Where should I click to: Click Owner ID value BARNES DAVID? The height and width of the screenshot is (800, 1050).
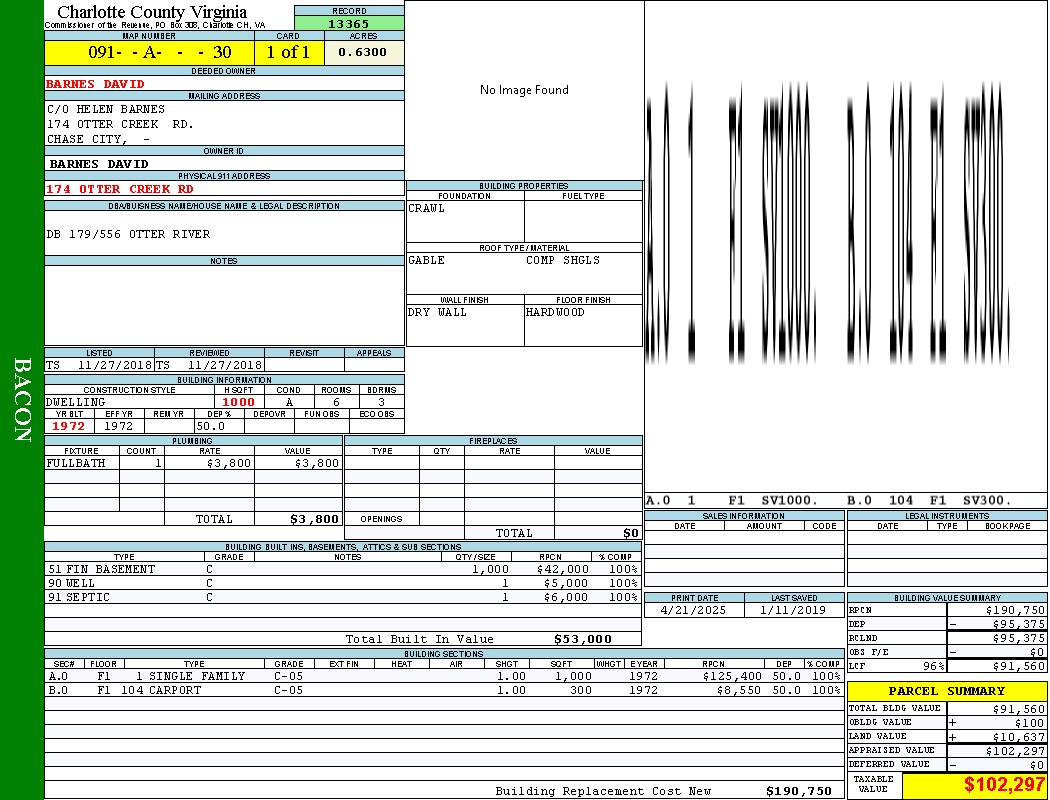click(x=98, y=164)
